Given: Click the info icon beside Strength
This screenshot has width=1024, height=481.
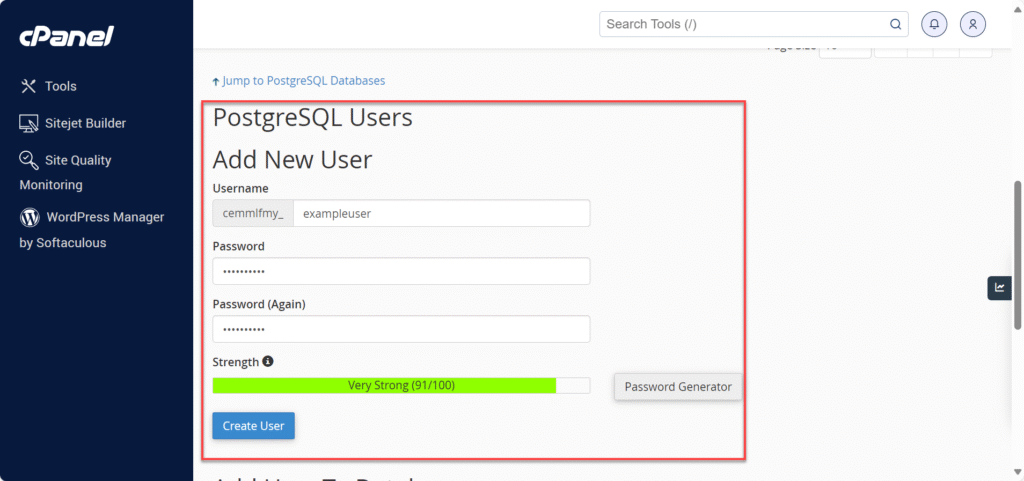Looking at the screenshot, I should point(268,362).
